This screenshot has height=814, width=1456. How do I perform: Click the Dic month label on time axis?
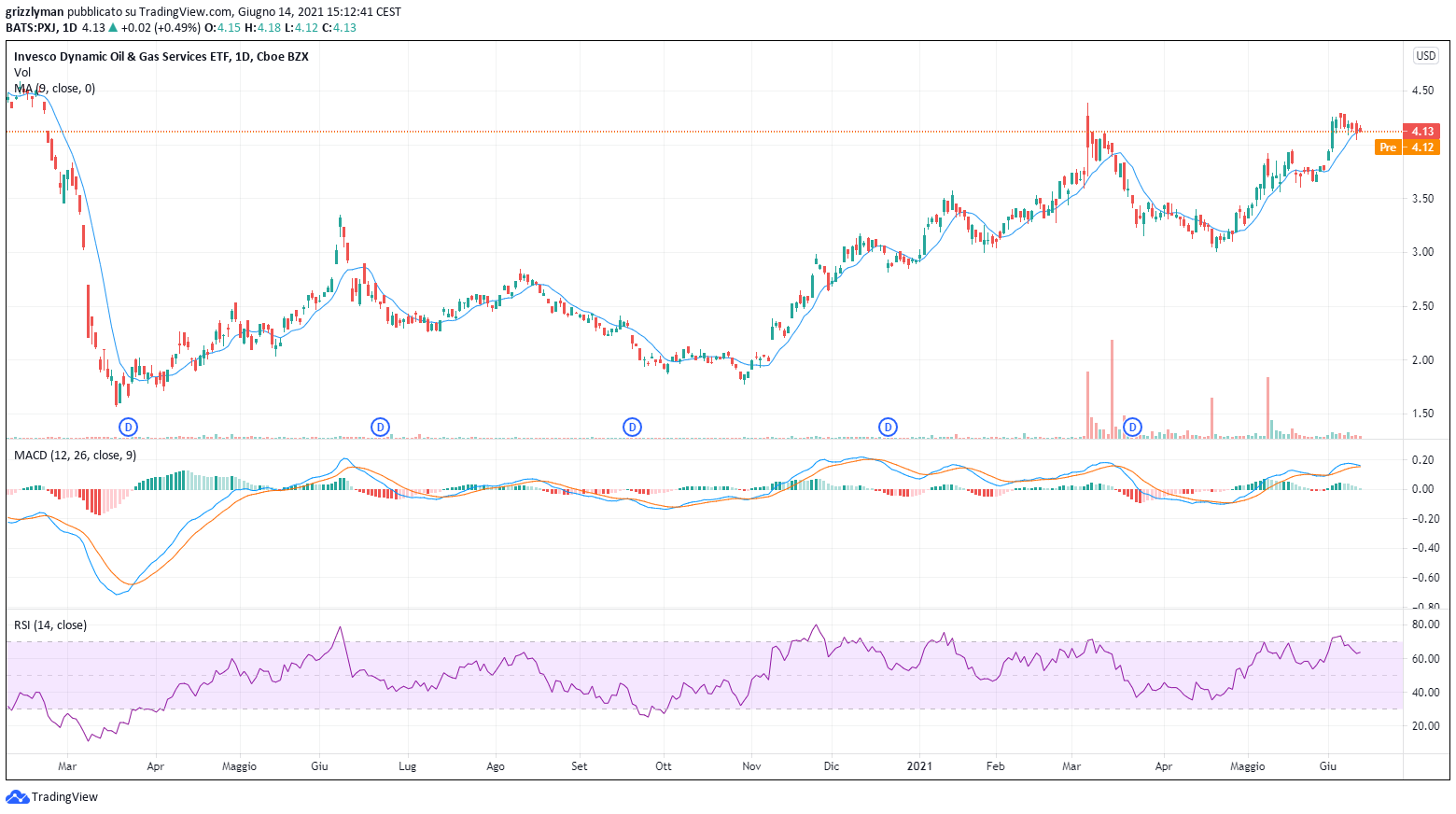click(832, 766)
